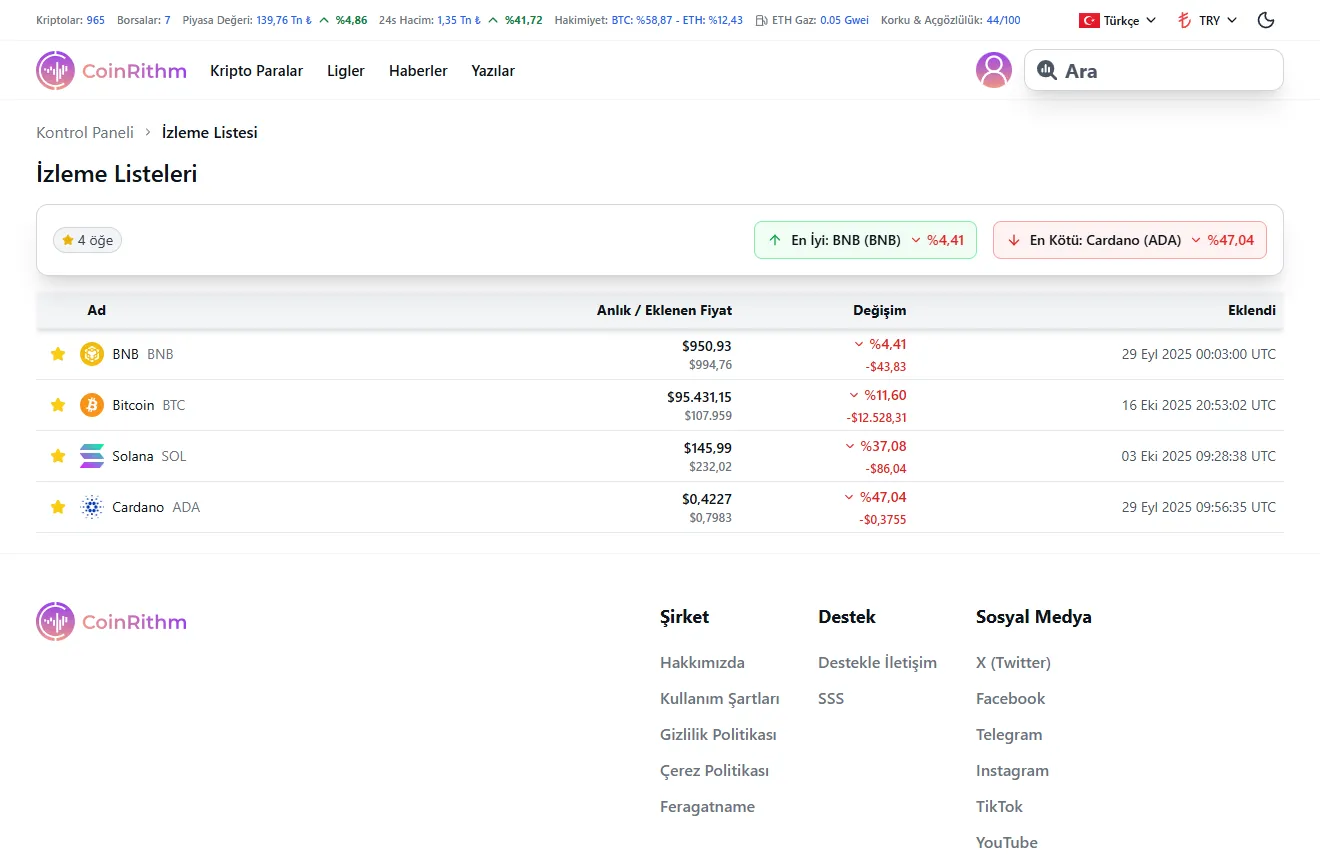
Task: Click the Solana coin icon
Action: [92, 456]
